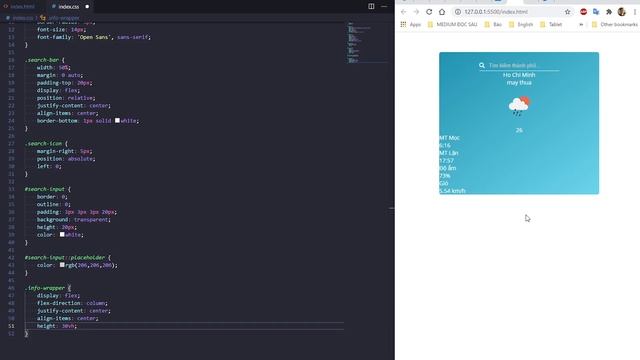Open the browser profile avatar
The width and height of the screenshot is (640, 360).
coord(622,12)
